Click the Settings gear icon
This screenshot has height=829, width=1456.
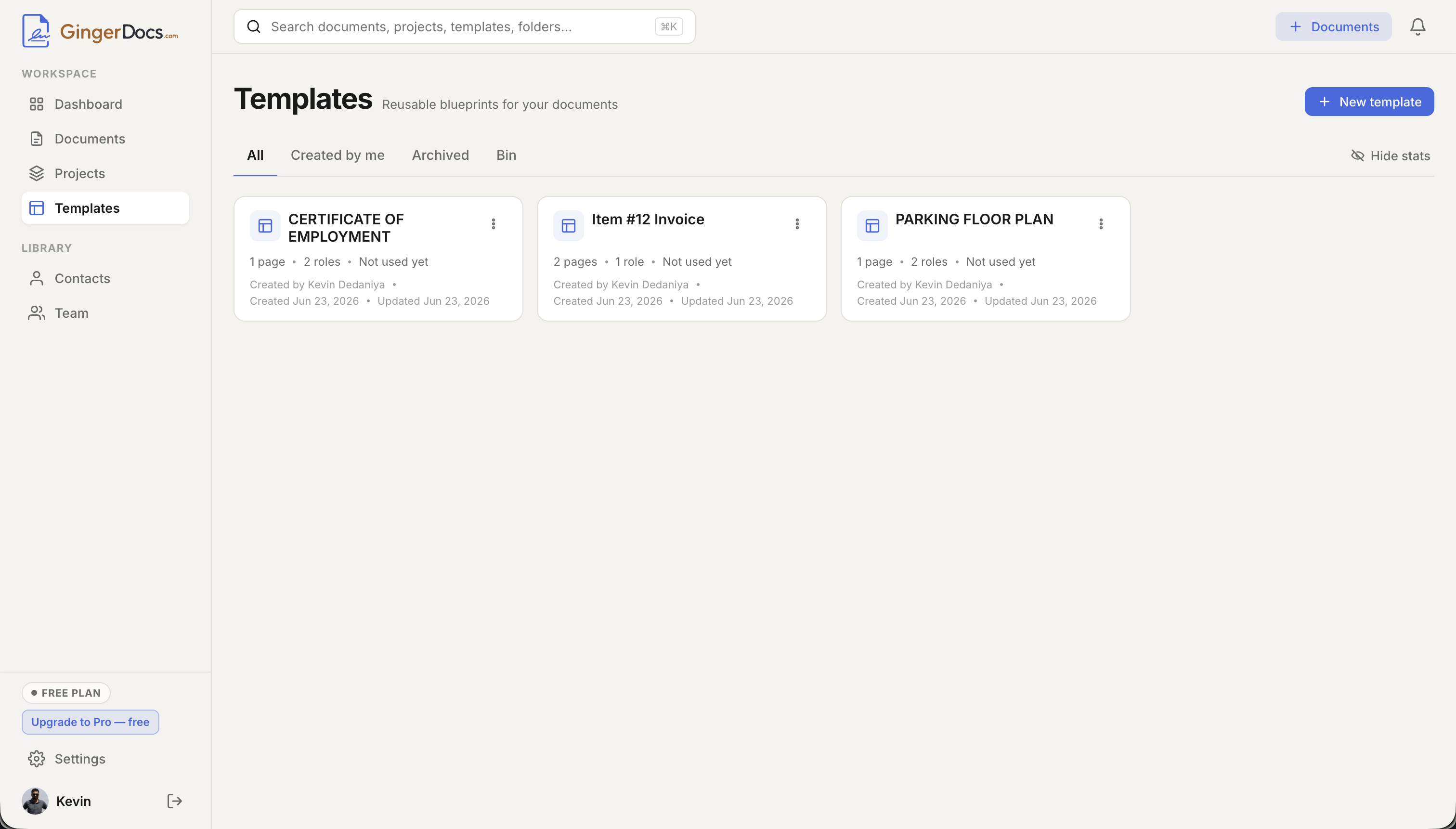pos(37,759)
